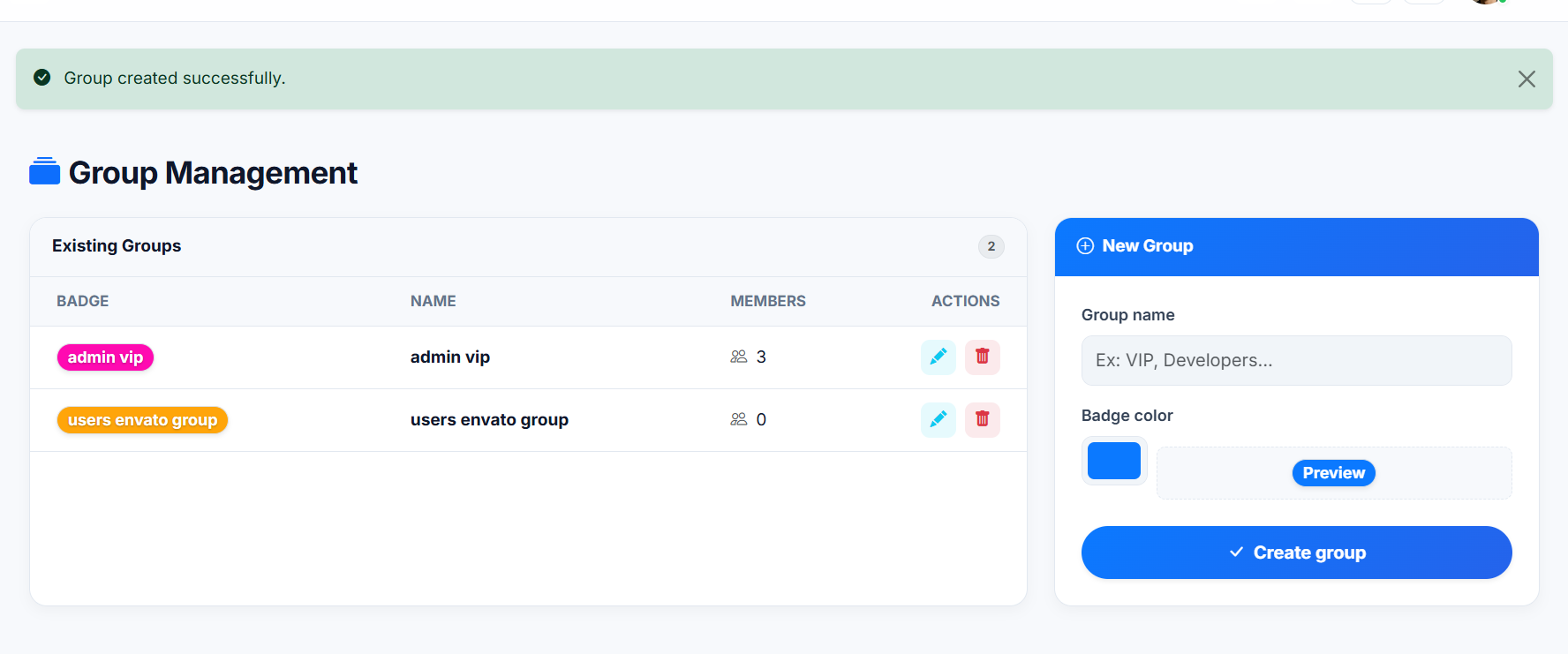Click the orange users envato group badge
Image resolution: width=1568 pixels, height=654 pixels.
pyautogui.click(x=142, y=420)
